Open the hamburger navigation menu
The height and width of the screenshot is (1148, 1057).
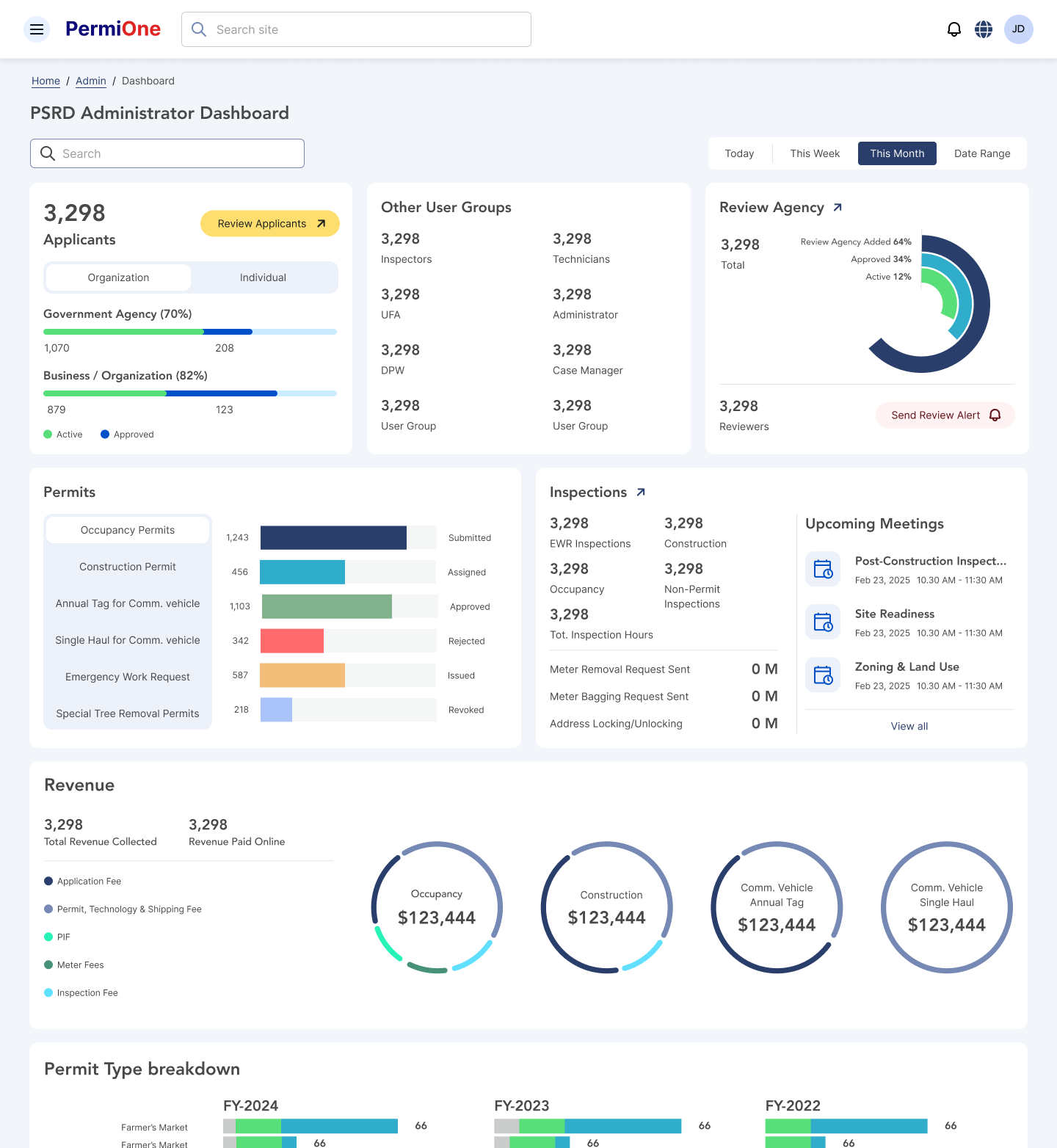pos(37,29)
